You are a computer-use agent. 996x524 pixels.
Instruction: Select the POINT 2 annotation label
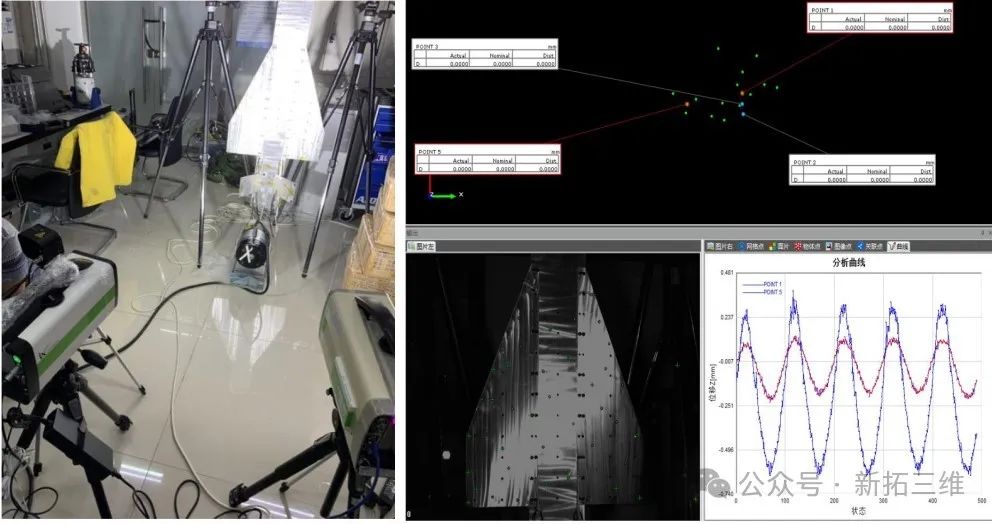tap(863, 170)
